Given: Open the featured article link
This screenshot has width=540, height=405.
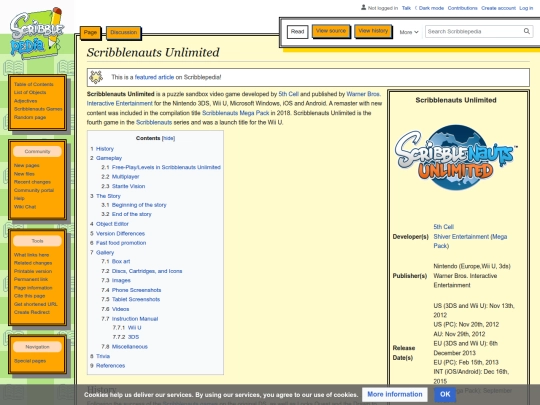Looking at the screenshot, I should pos(154,77).
